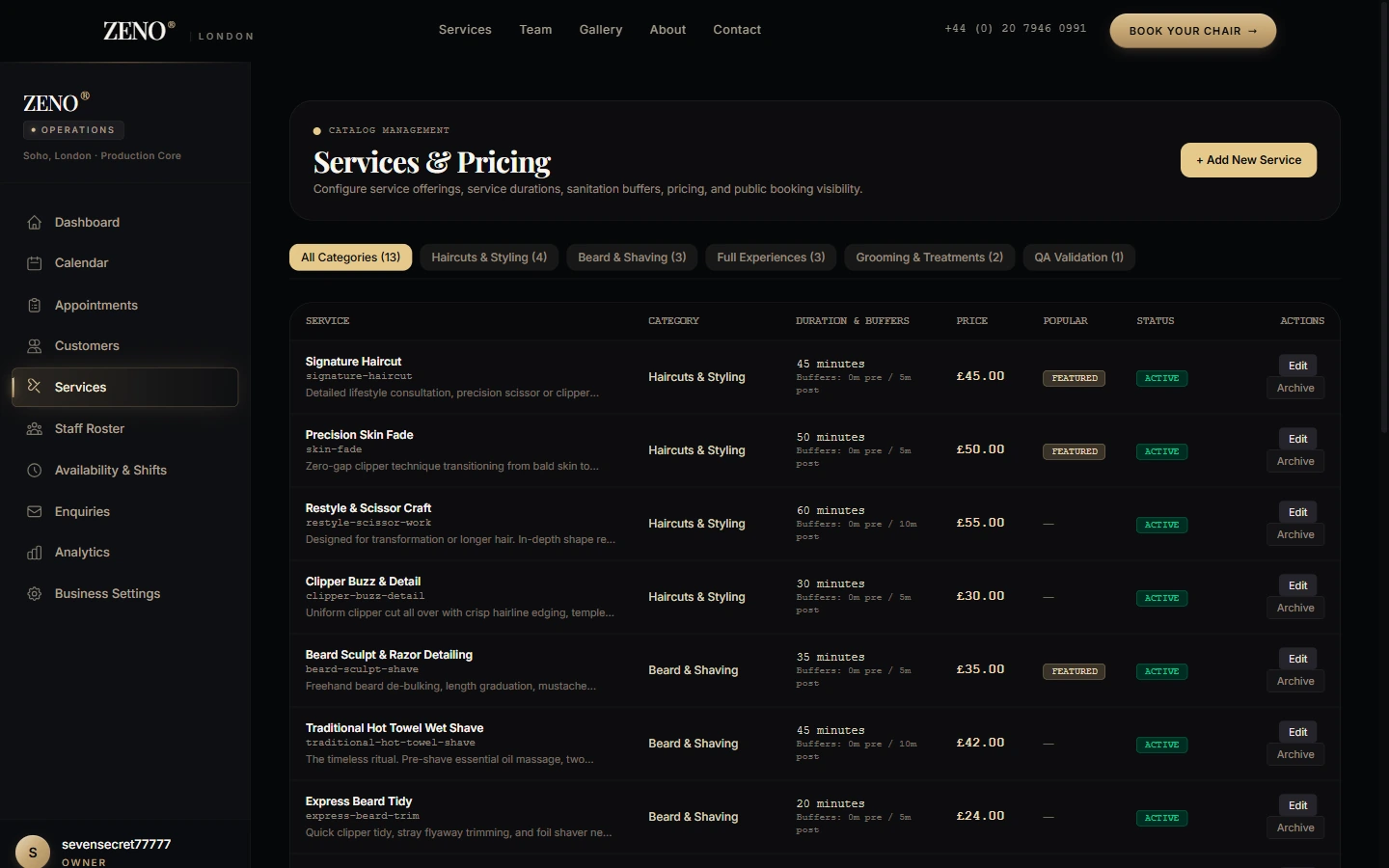Screen dimensions: 1389x868
Task: Click the page vertical scrollbar
Action: point(1383,217)
